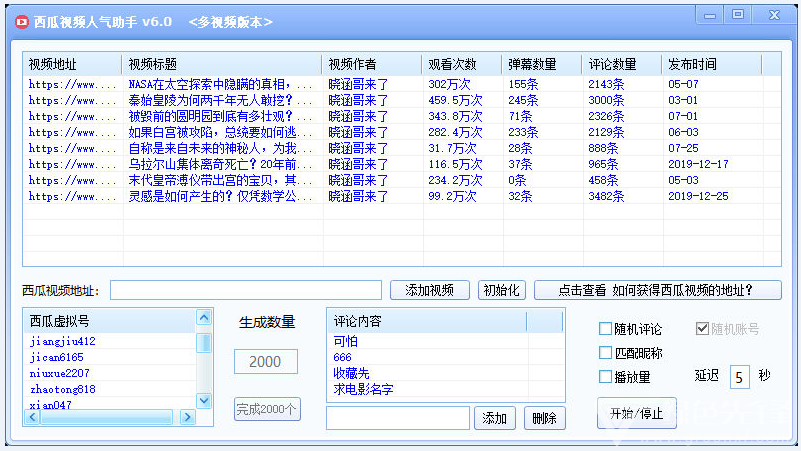The image size is (801, 451).
Task: Minimize the 西瓜视频人气助手 window
Action: tap(710, 15)
